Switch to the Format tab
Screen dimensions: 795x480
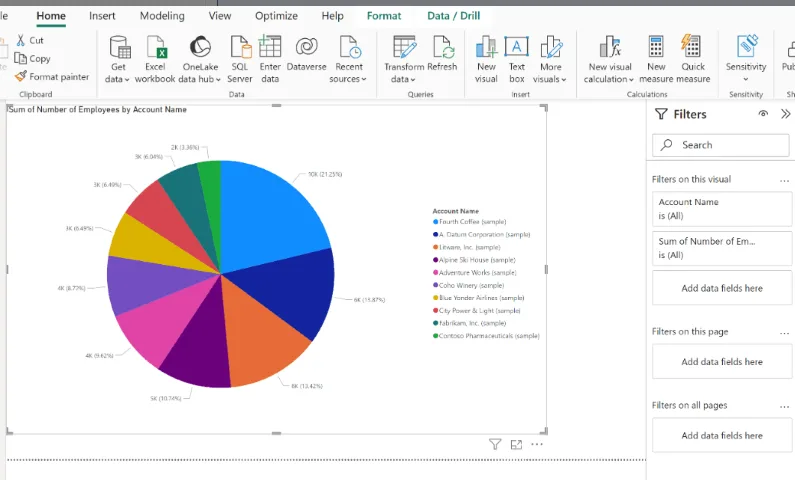point(384,16)
